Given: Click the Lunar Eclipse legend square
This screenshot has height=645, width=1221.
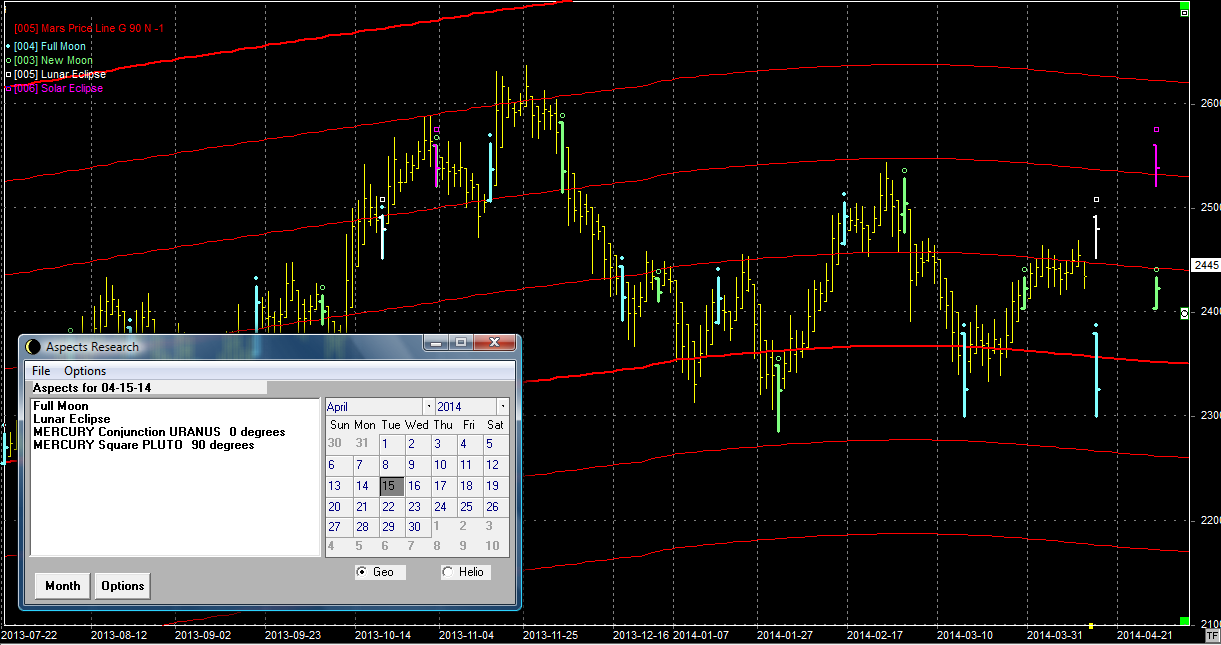Looking at the screenshot, I should 8,74.
